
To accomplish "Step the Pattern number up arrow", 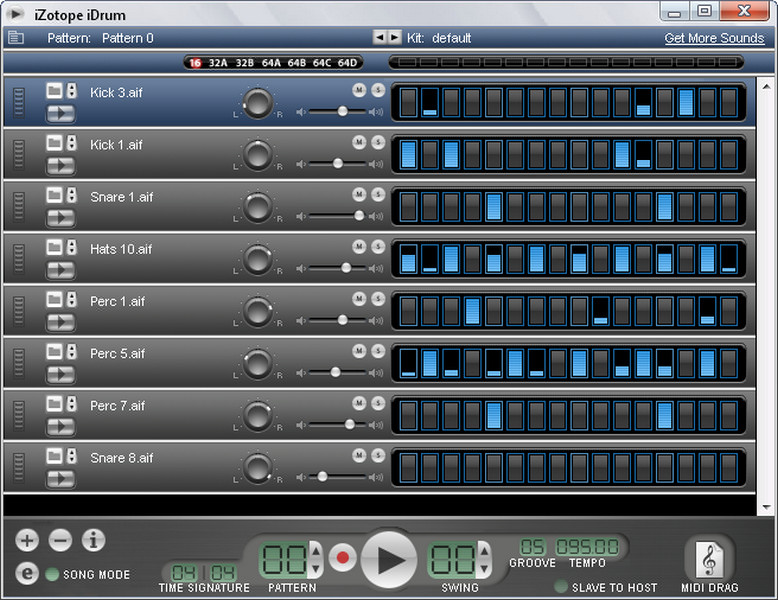I will tap(316, 549).
